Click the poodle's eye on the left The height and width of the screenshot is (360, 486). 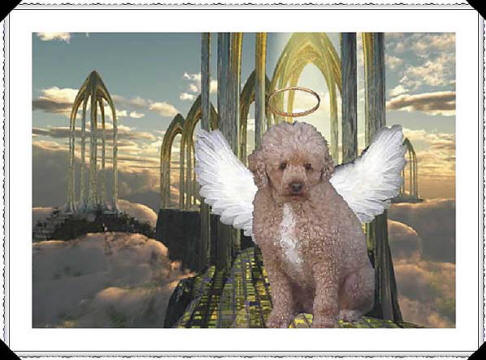tap(283, 166)
